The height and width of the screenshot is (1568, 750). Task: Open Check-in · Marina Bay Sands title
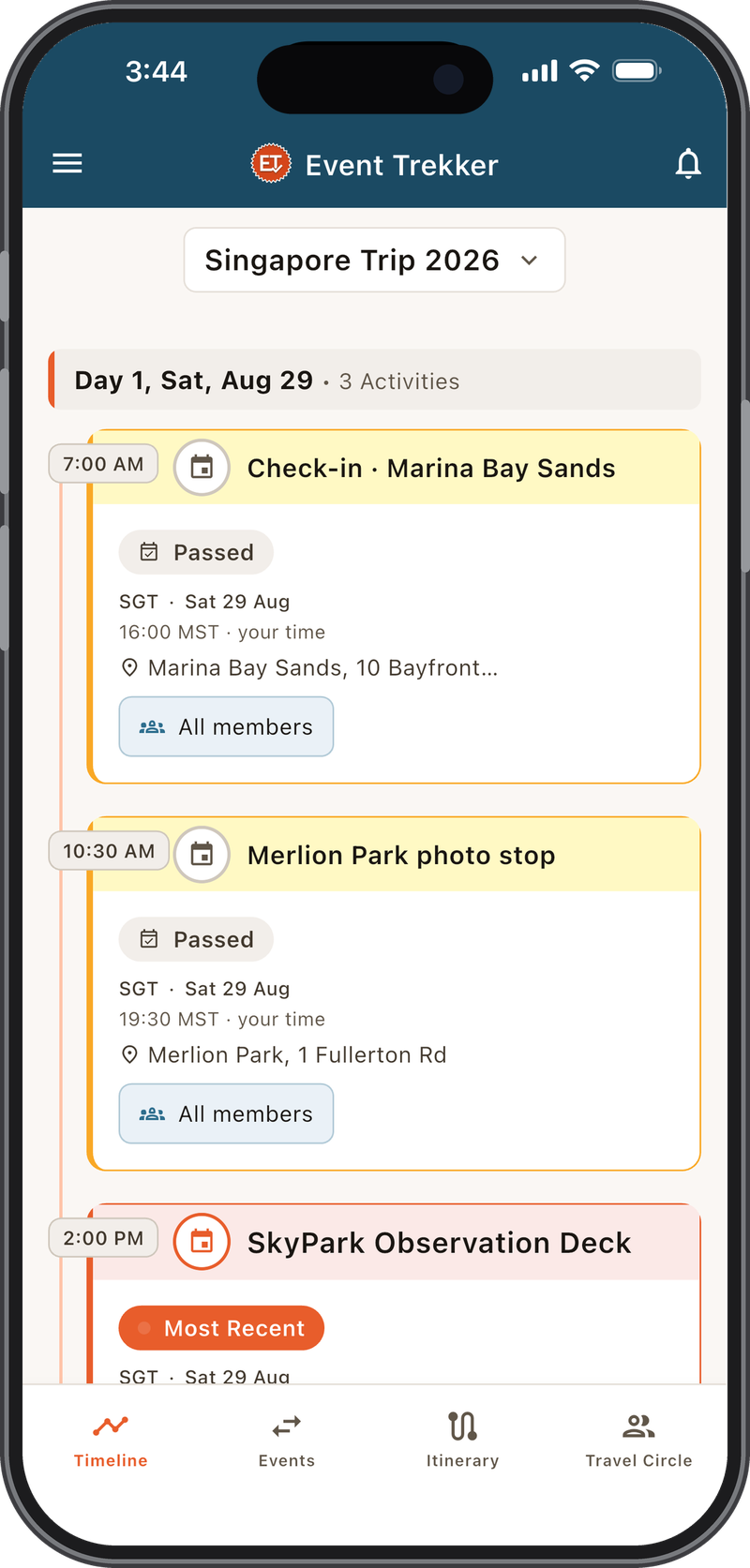click(x=431, y=468)
